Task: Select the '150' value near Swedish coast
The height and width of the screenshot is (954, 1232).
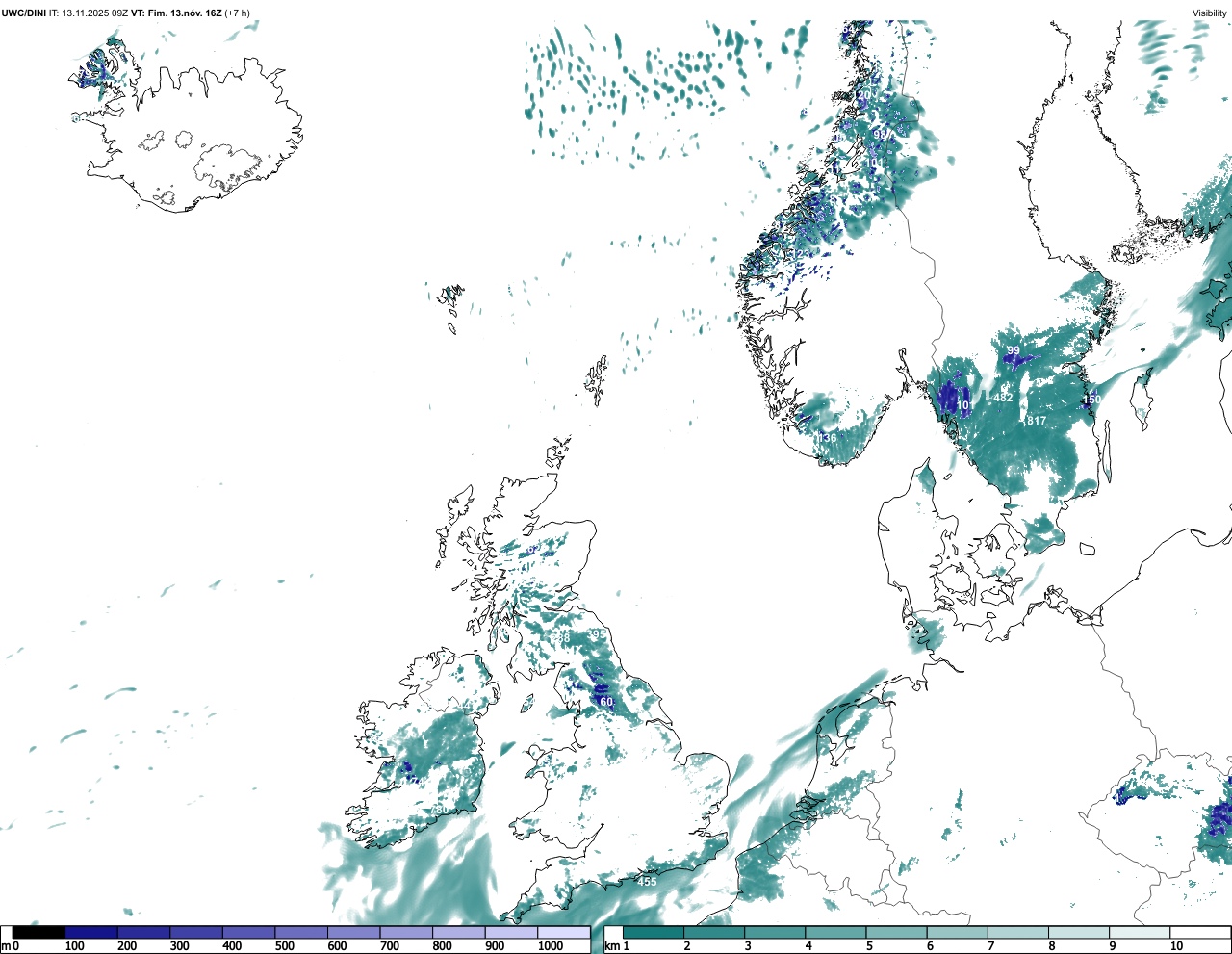Action: [x=1092, y=400]
